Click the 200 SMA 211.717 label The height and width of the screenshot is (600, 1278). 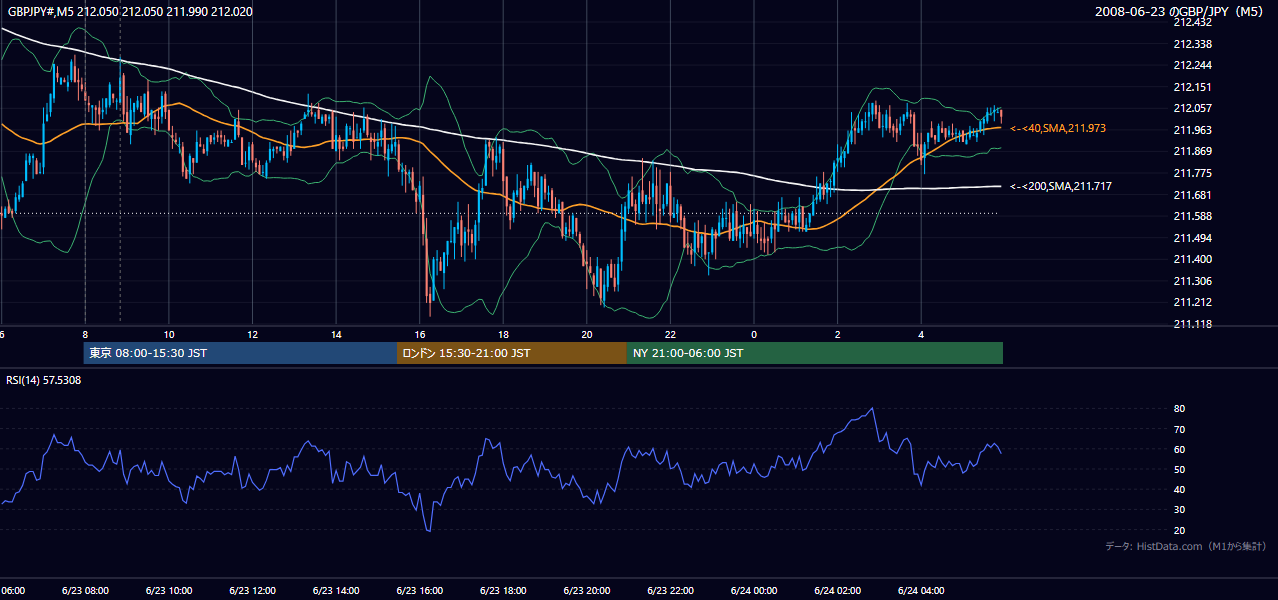click(1061, 186)
